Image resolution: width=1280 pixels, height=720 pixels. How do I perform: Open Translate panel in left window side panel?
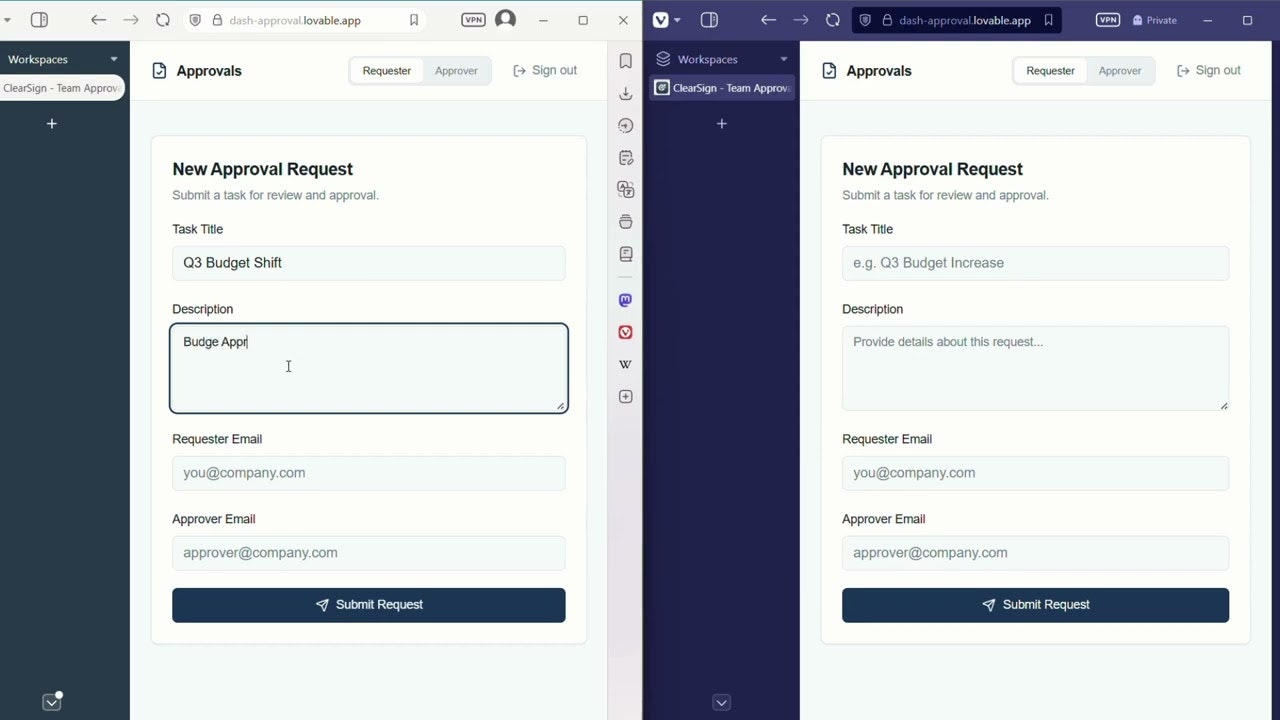[626, 189]
